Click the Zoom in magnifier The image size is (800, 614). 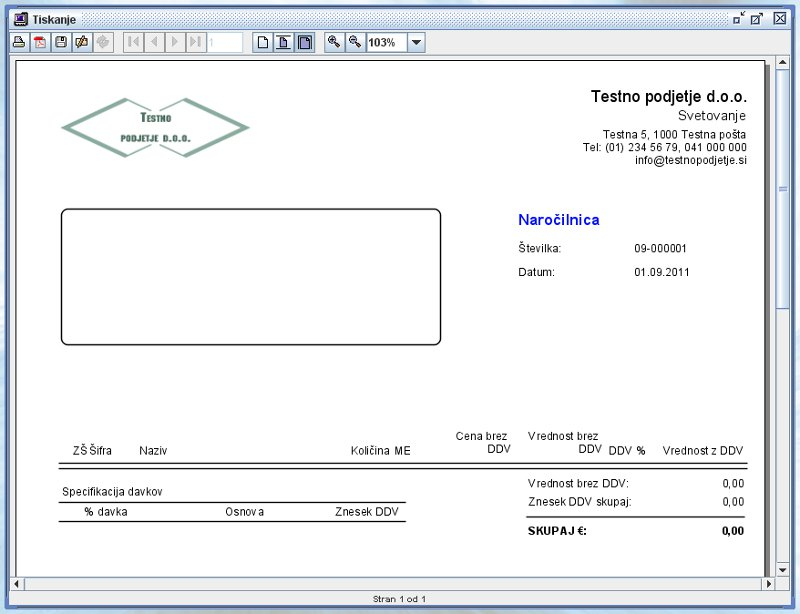click(334, 42)
